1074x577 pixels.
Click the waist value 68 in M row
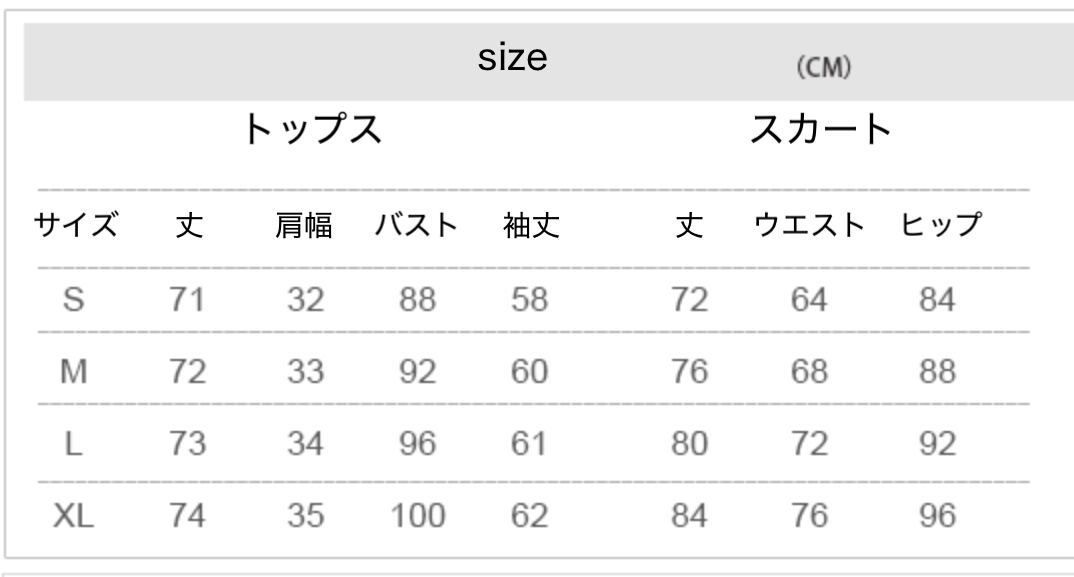[x=808, y=372]
